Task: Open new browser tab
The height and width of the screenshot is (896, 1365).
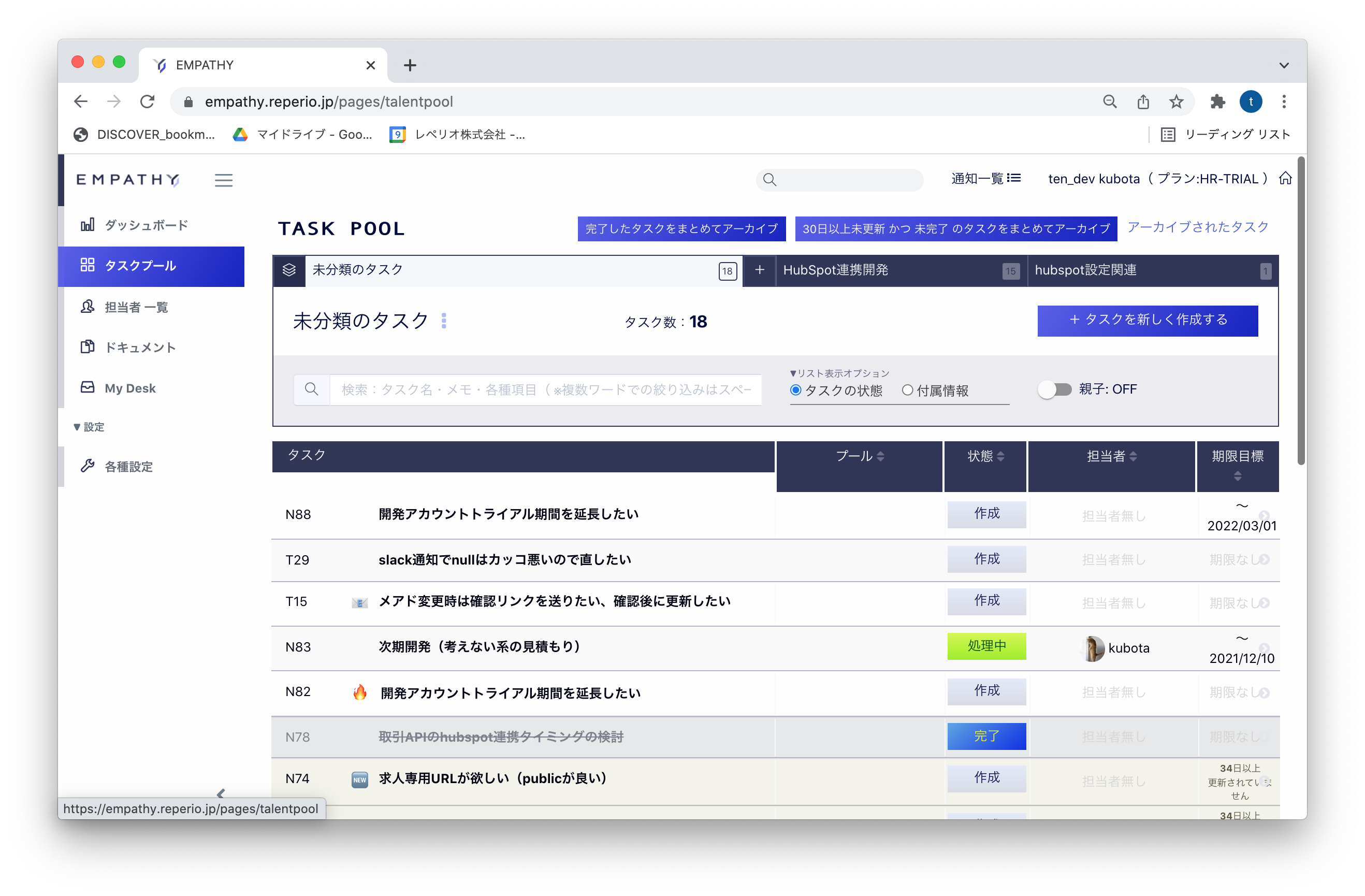Action: click(410, 65)
